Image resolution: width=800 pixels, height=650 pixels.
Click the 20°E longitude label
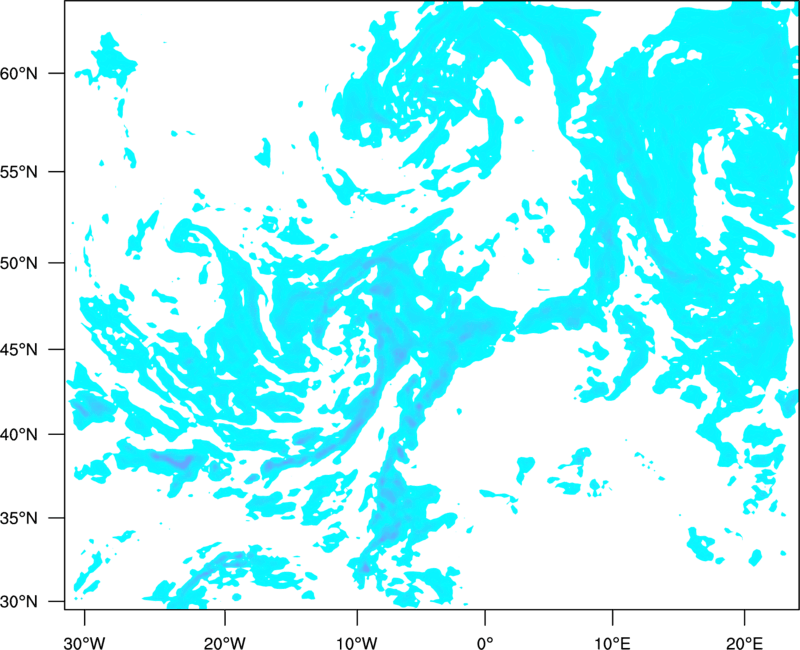click(744, 643)
